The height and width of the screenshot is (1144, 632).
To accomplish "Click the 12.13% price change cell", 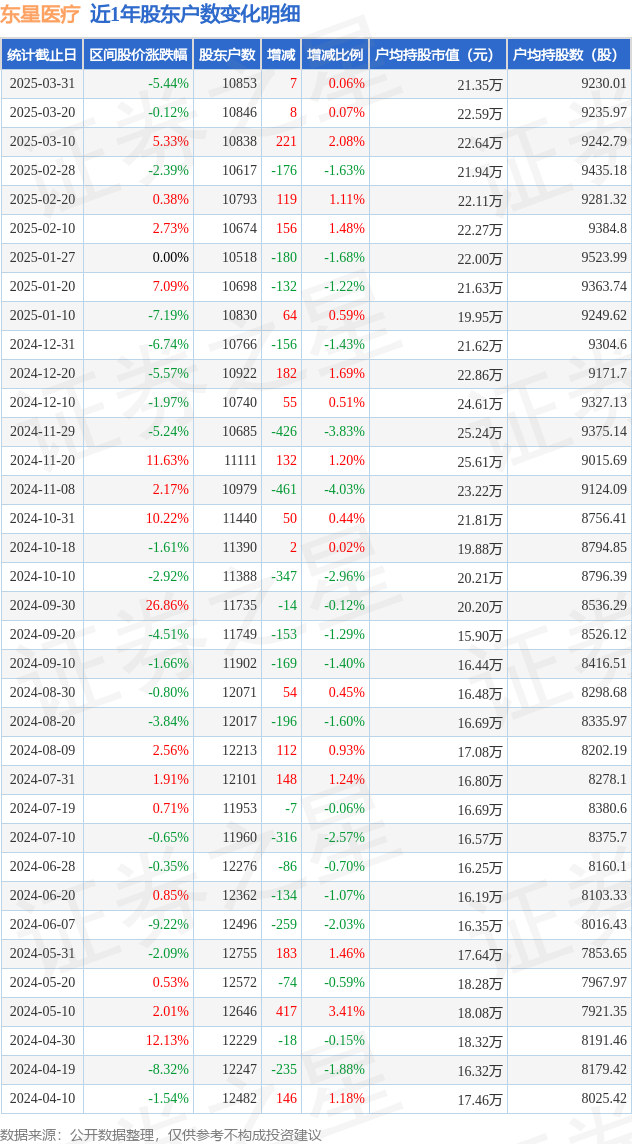I will pos(169,1040).
